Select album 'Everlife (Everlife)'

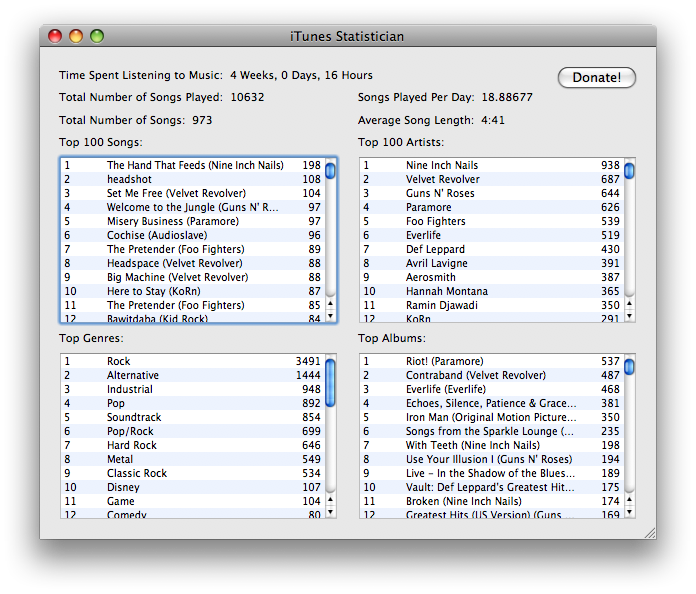point(492,389)
